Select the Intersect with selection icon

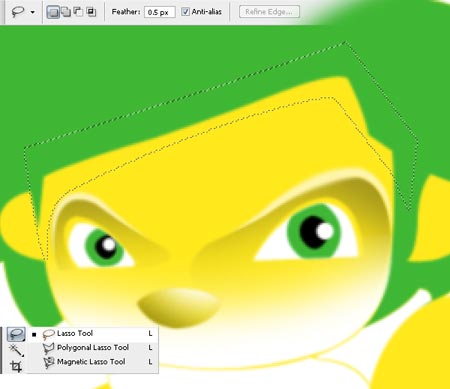point(91,12)
